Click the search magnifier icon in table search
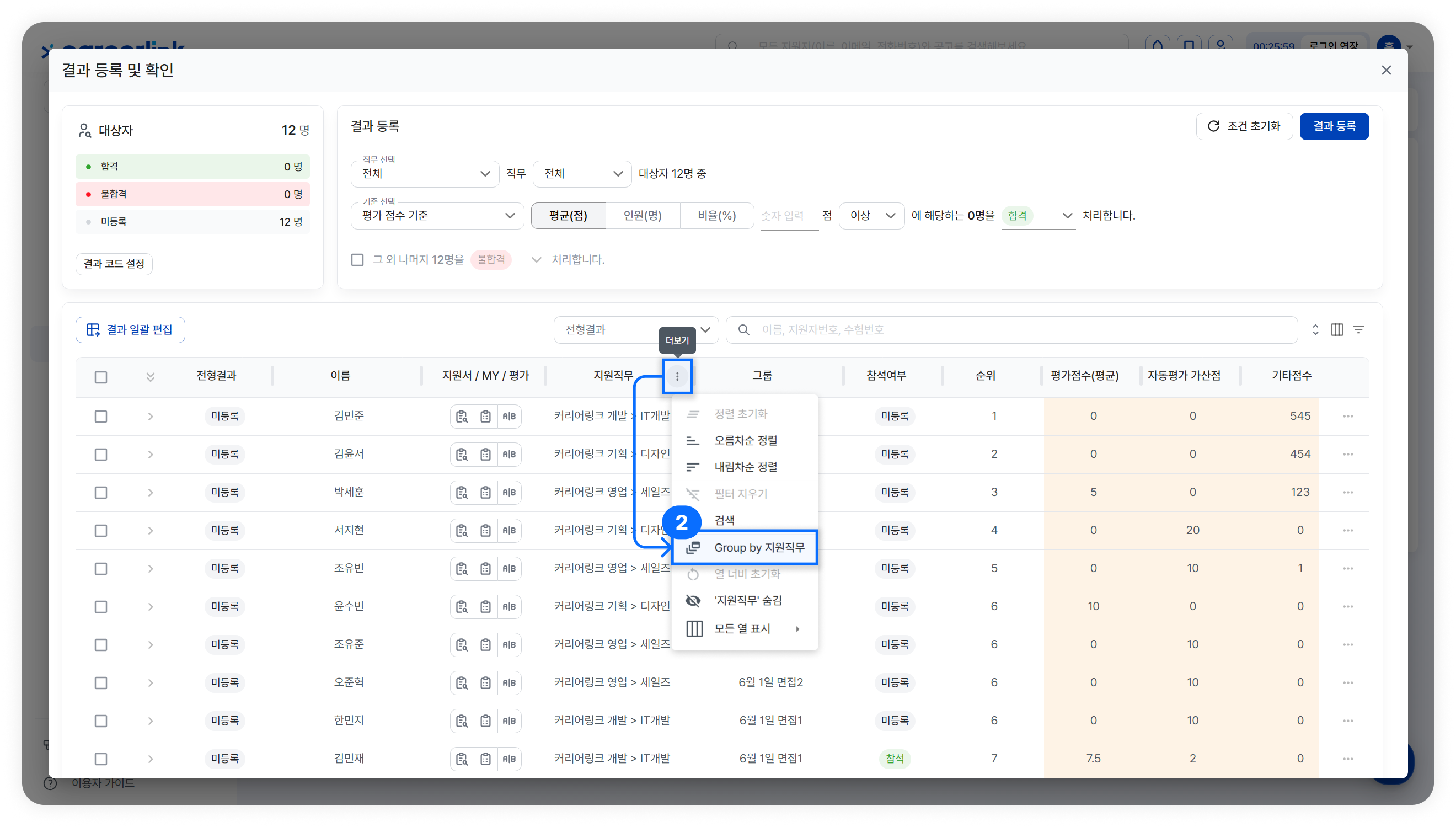The height and width of the screenshot is (827, 1456). click(743, 329)
